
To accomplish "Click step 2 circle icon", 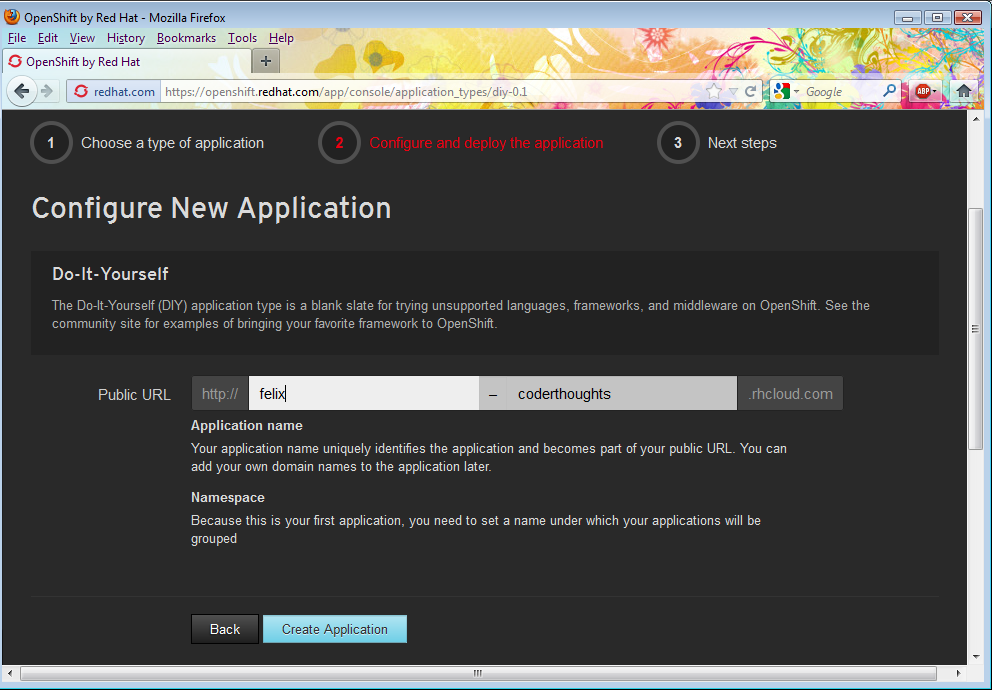I will 339,143.
